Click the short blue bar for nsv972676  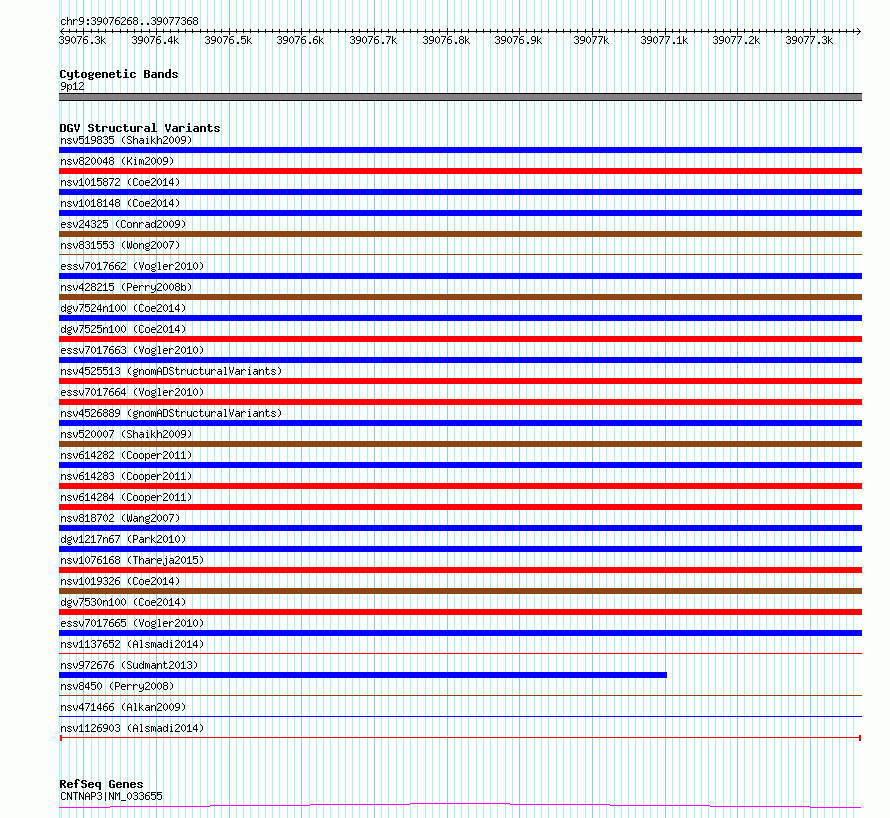pyautogui.click(x=363, y=675)
